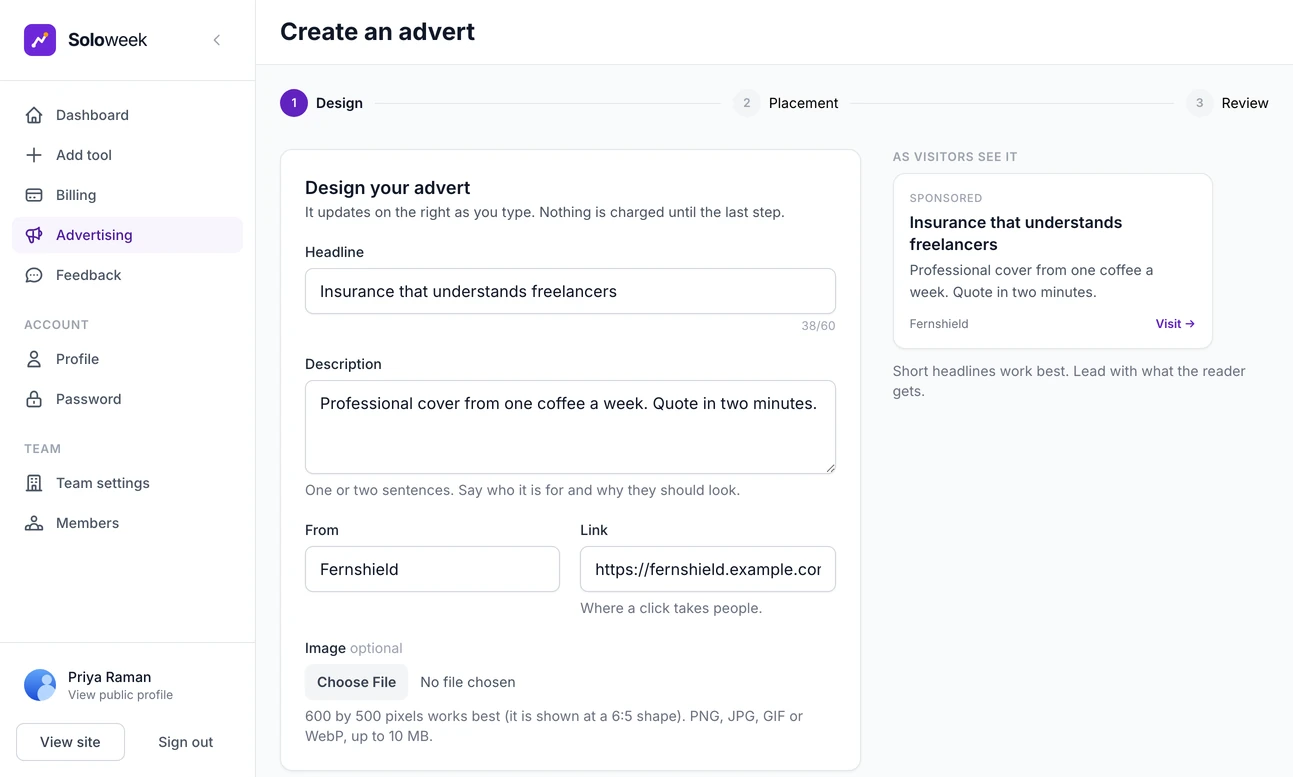Screen dimensions: 1293x777
Task: Click the Dashboard home icon
Action: [x=34, y=115]
